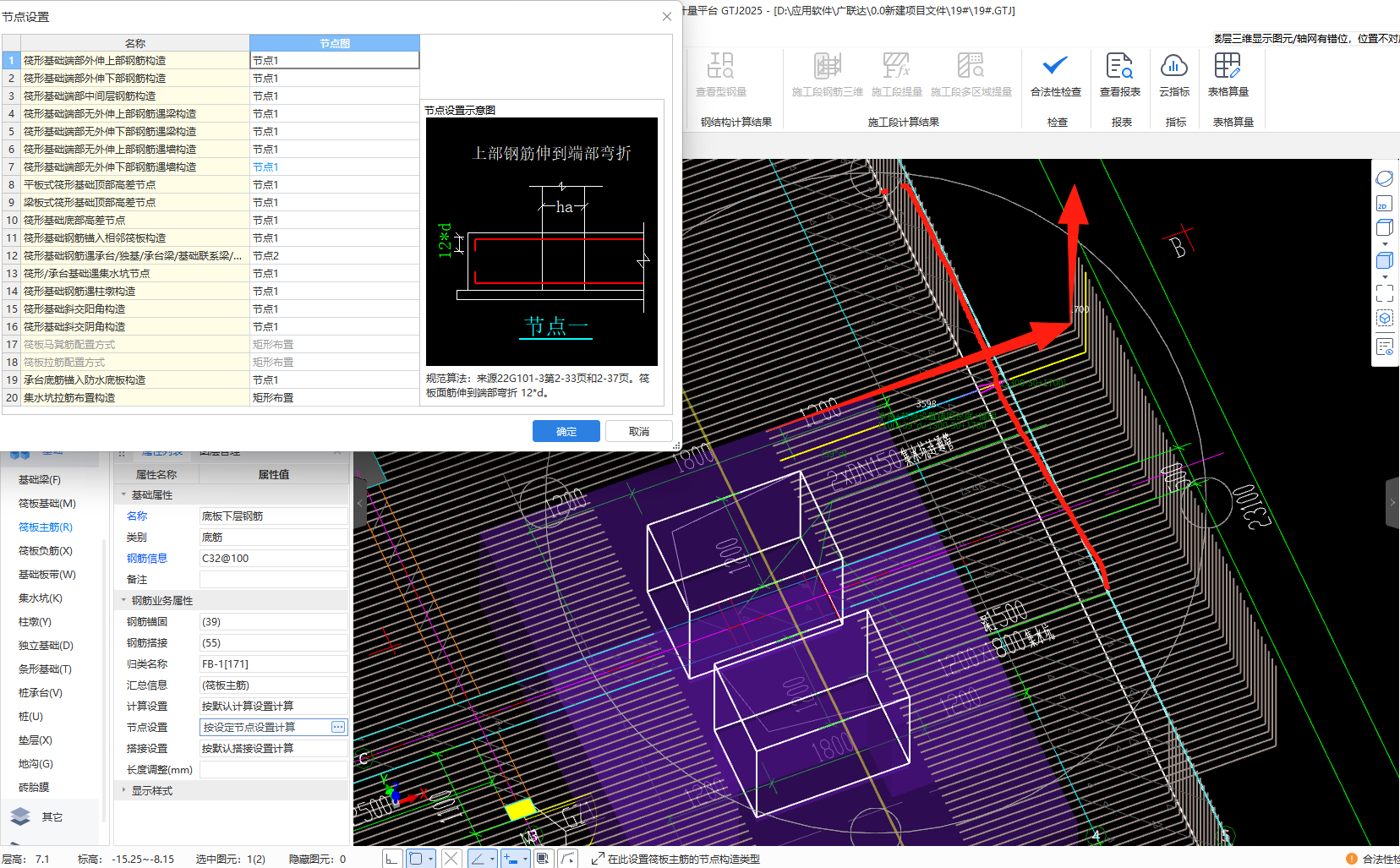Click the dashed square fit-to-window icon
This screenshot has width=1400, height=868.
click(x=1385, y=293)
